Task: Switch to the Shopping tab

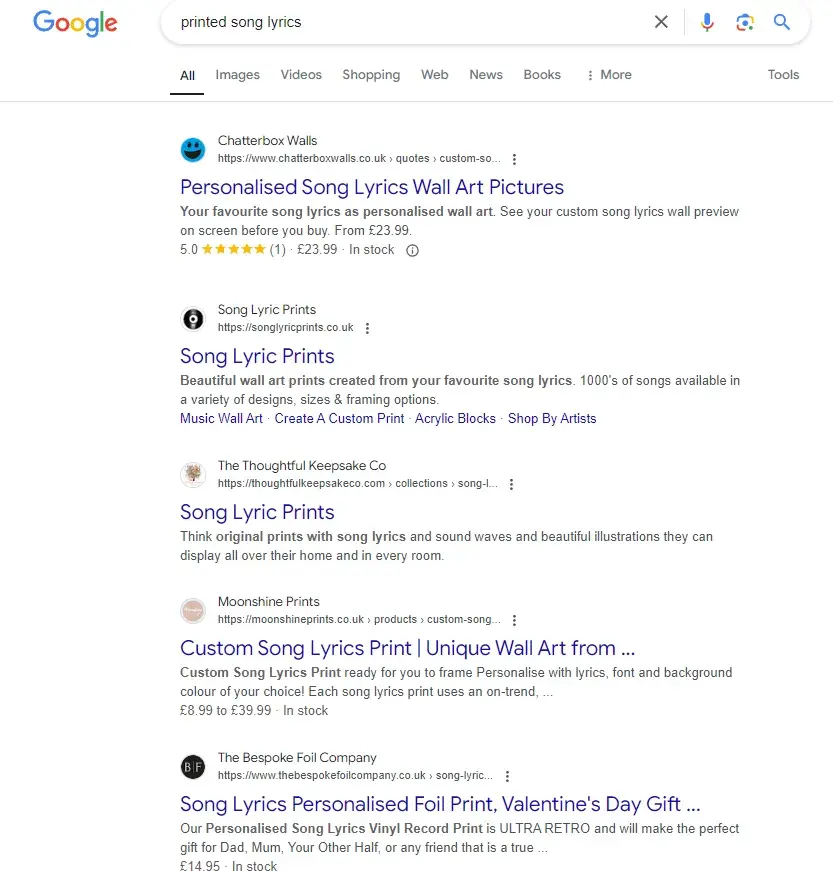Action: pyautogui.click(x=371, y=75)
